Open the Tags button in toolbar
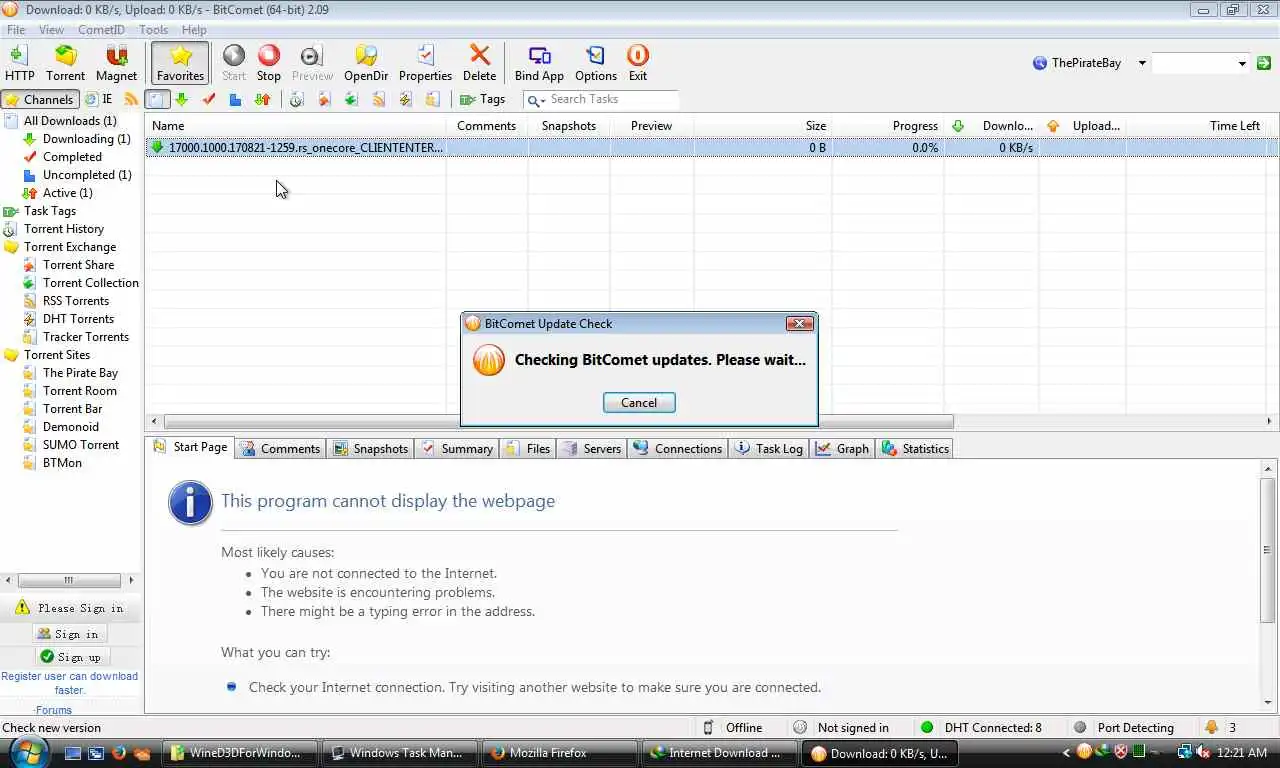1280x768 pixels. pyautogui.click(x=482, y=99)
